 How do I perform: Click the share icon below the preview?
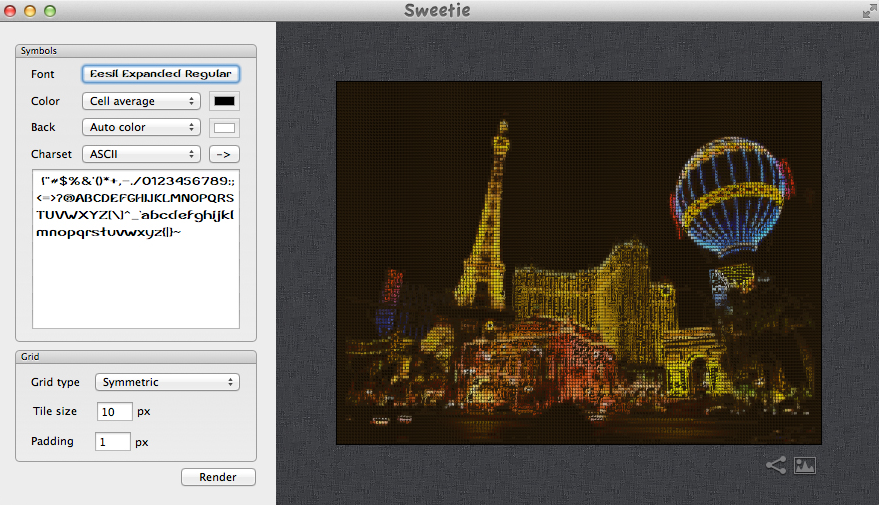(775, 465)
